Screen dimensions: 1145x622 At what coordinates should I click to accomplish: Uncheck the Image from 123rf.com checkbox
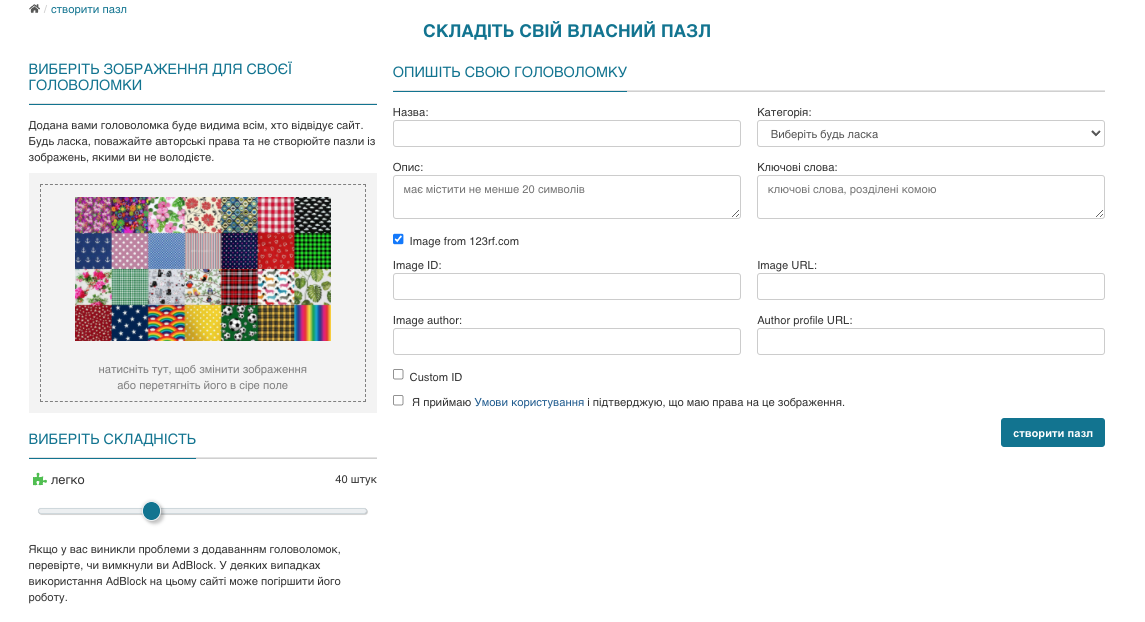click(x=398, y=239)
